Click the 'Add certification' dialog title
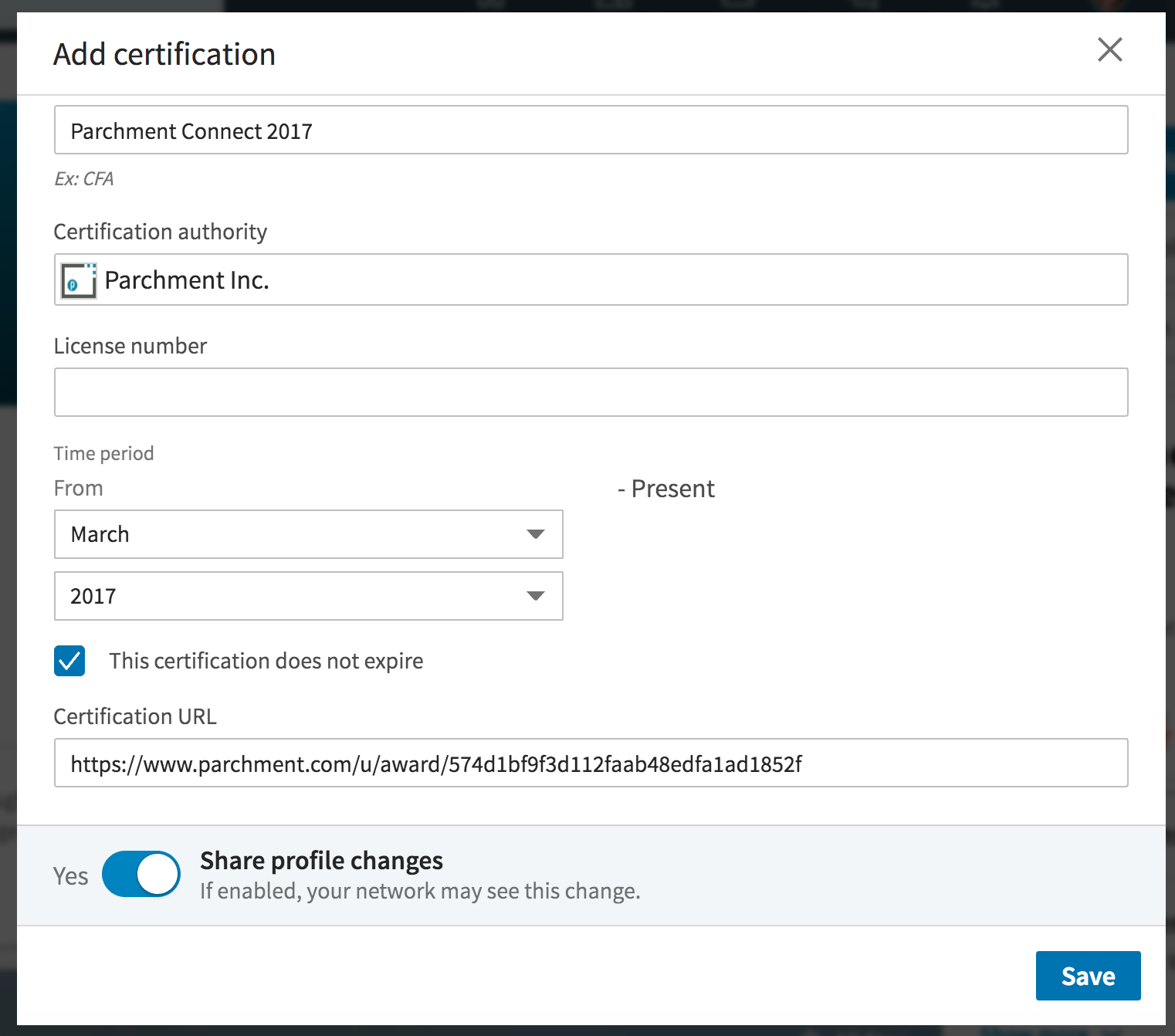Screen dimensions: 1175x1036 (164, 55)
